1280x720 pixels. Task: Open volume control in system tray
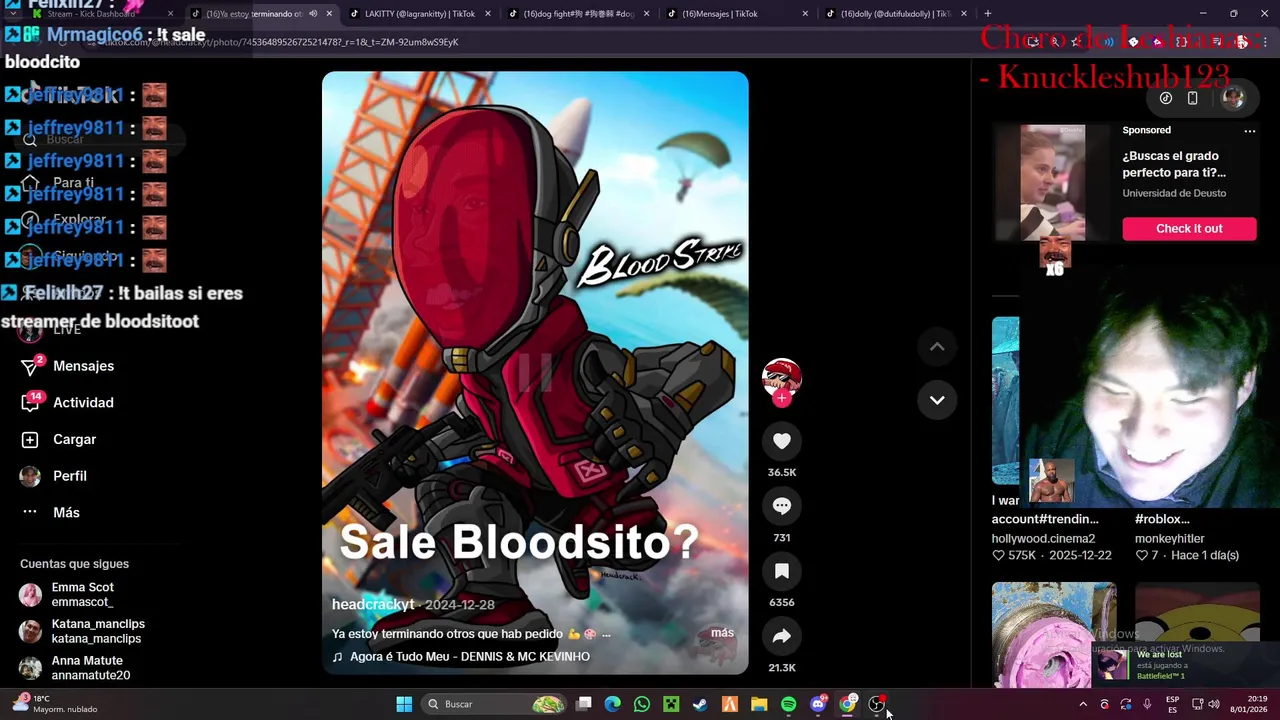1214,704
